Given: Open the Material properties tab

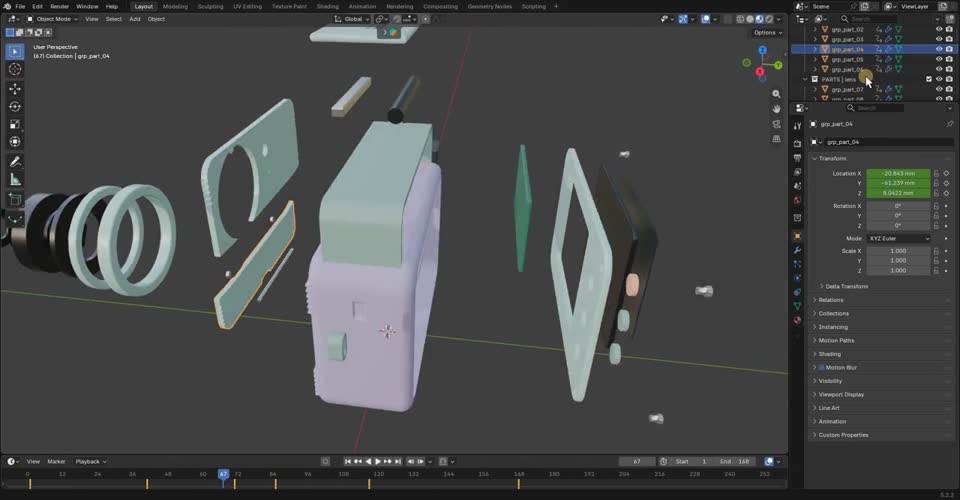Looking at the screenshot, I should [x=797, y=320].
